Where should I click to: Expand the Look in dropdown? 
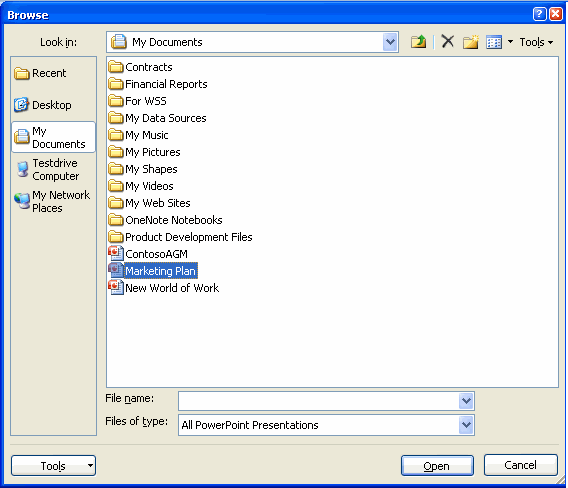pyautogui.click(x=390, y=42)
